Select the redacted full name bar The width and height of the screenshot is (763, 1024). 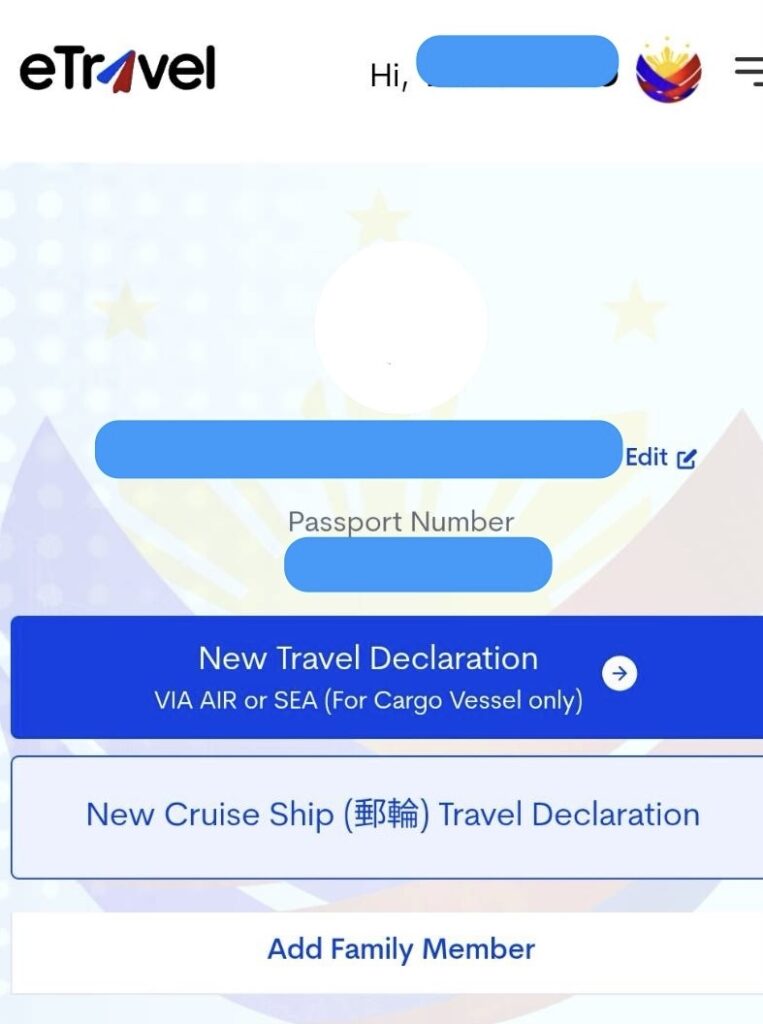coord(358,449)
